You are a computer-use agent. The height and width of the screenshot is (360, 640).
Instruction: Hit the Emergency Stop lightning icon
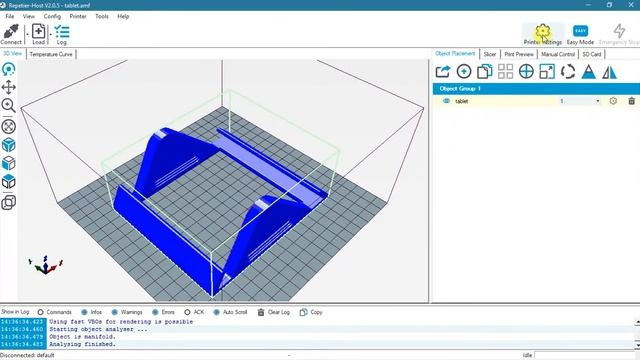[x=619, y=34]
